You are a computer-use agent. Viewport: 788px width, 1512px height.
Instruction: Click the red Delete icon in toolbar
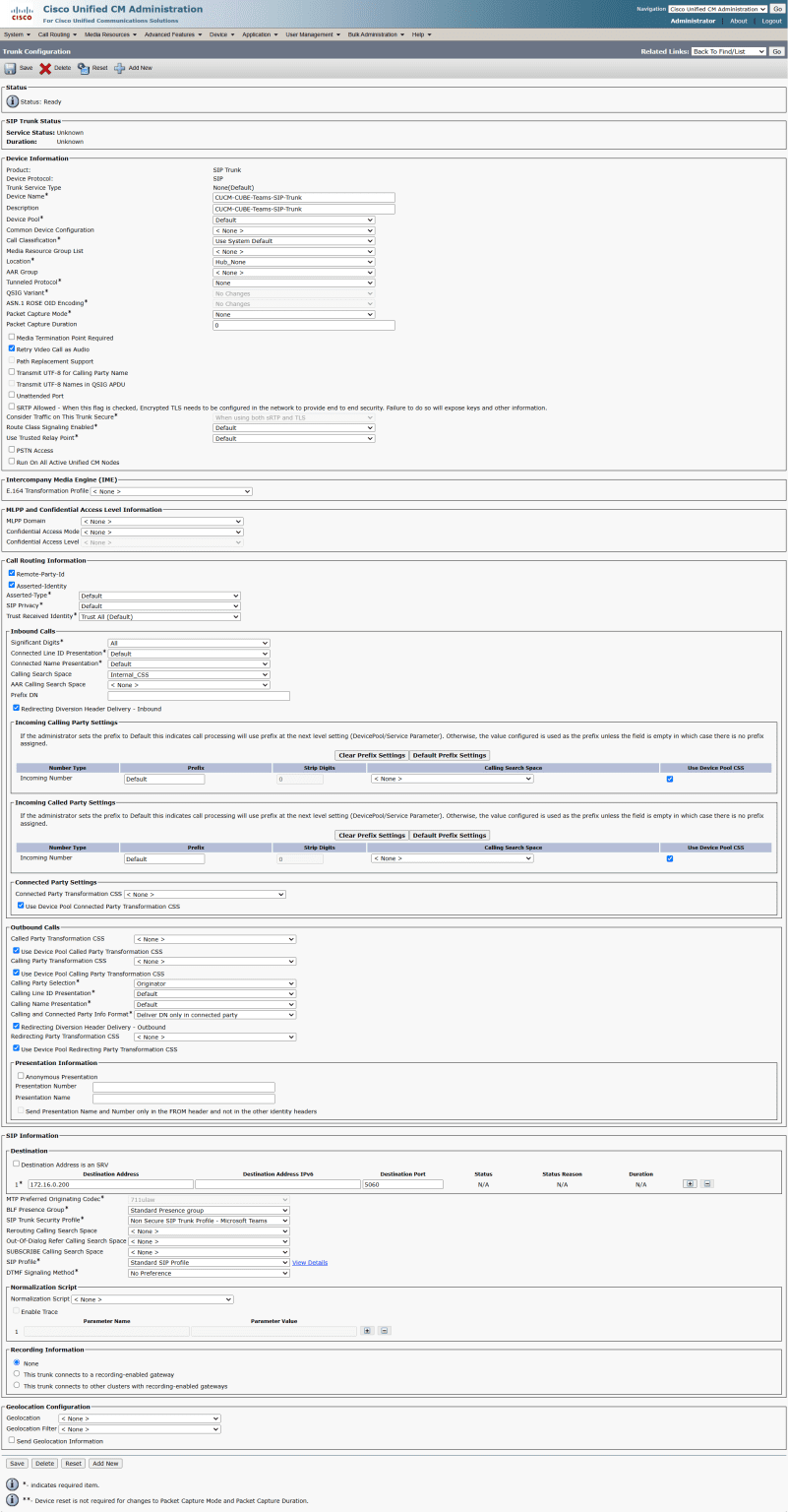[x=45, y=68]
